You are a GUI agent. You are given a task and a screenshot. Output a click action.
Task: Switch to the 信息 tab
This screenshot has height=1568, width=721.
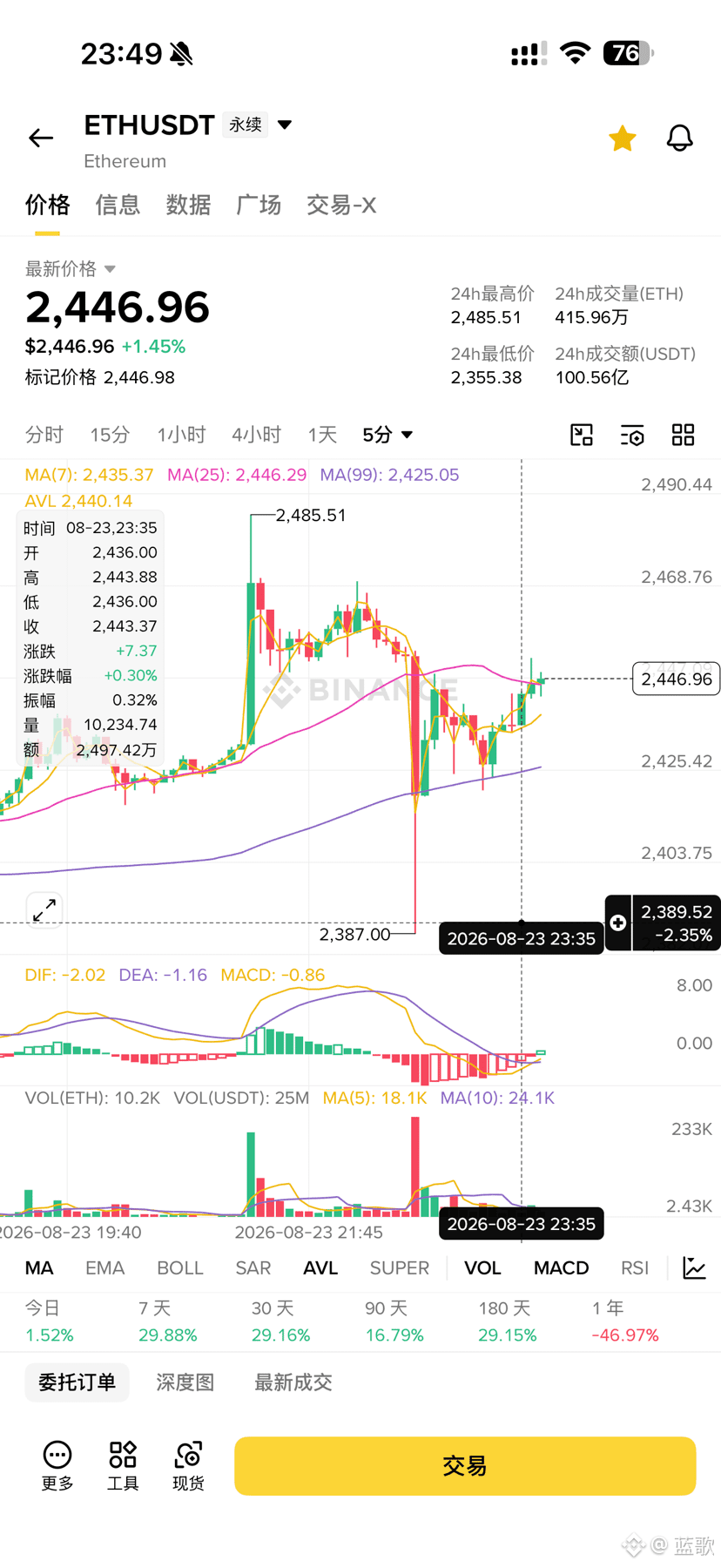(118, 205)
